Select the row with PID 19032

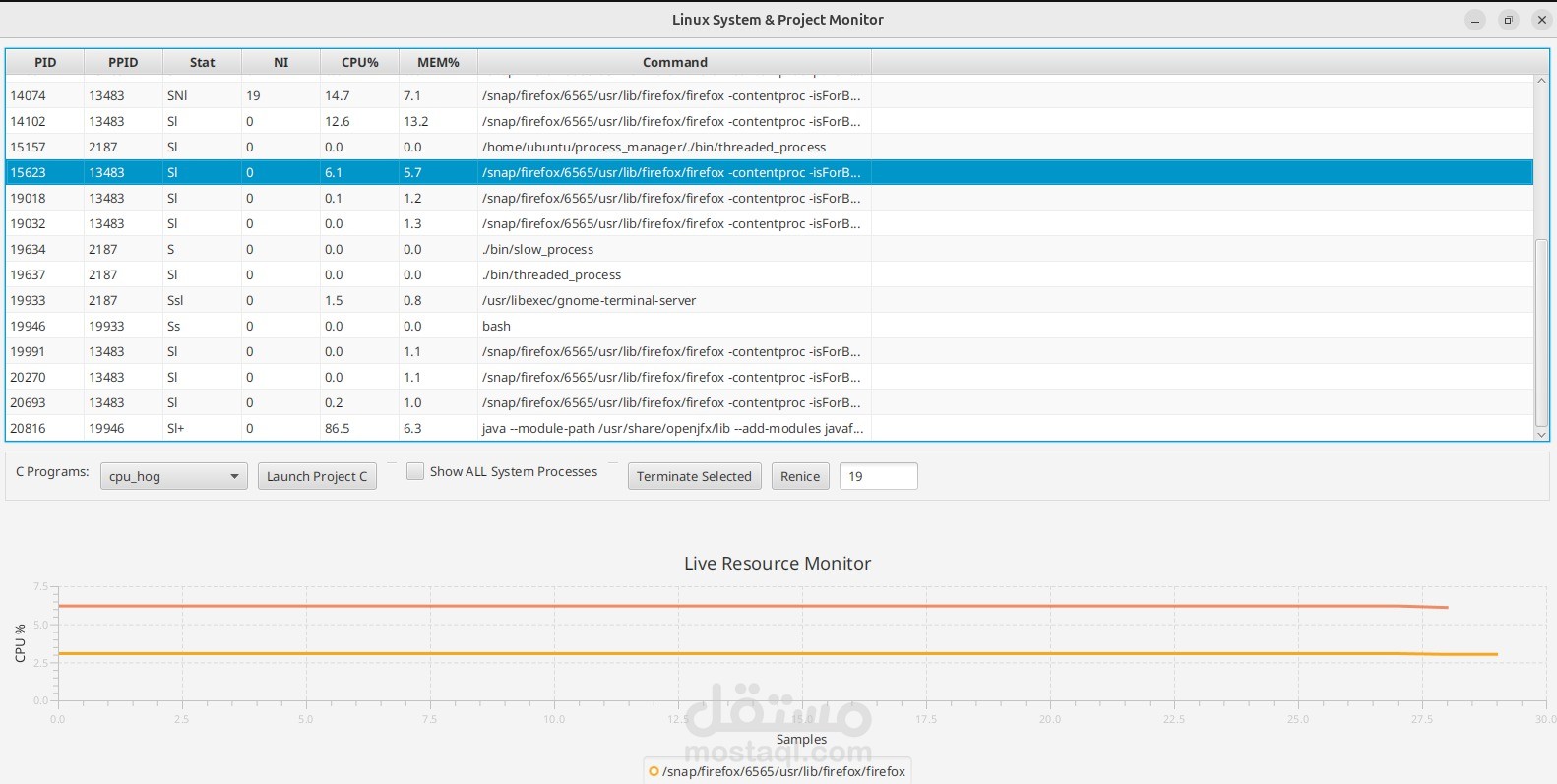coord(770,223)
